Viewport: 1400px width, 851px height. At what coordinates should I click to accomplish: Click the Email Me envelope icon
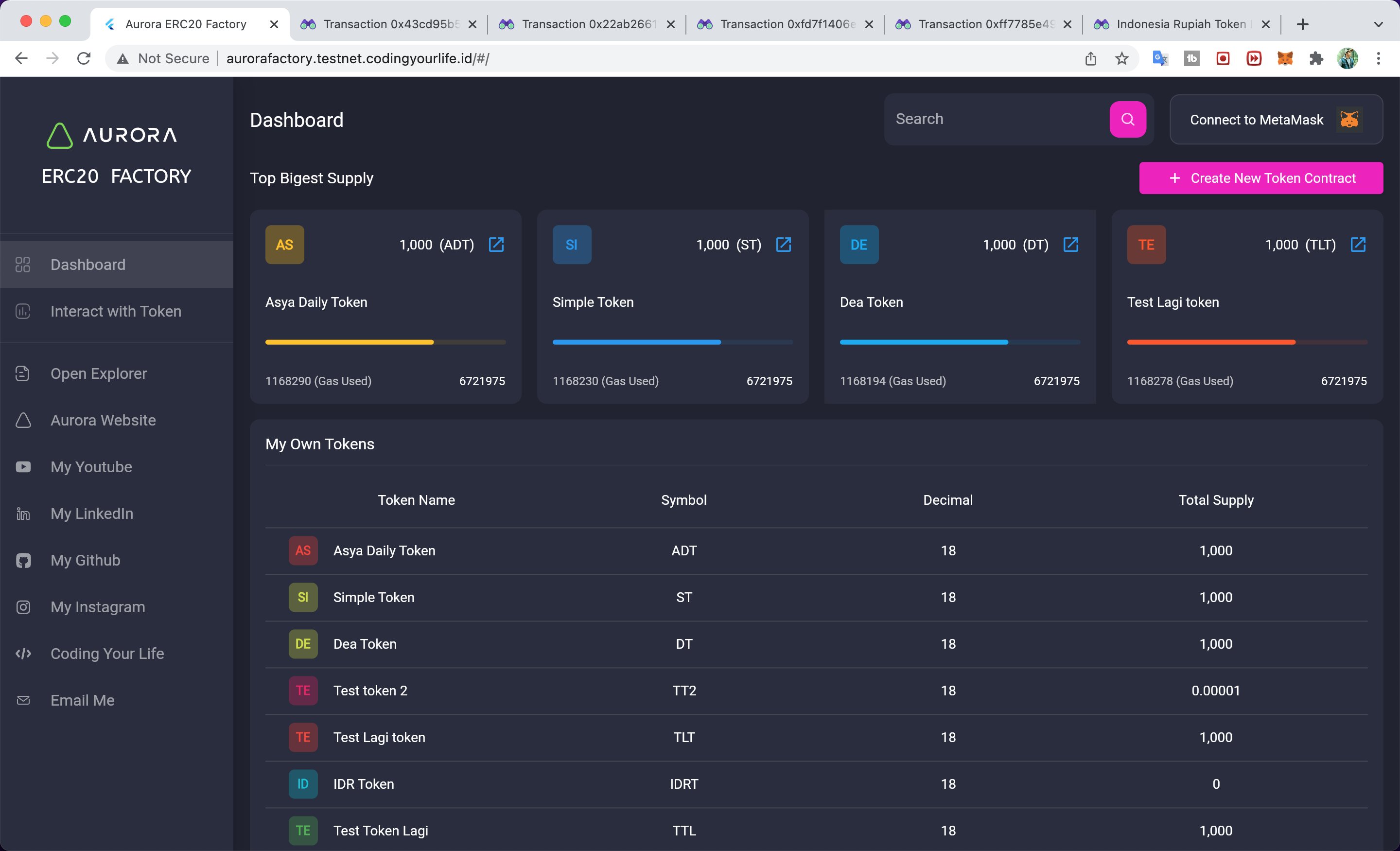click(23, 700)
